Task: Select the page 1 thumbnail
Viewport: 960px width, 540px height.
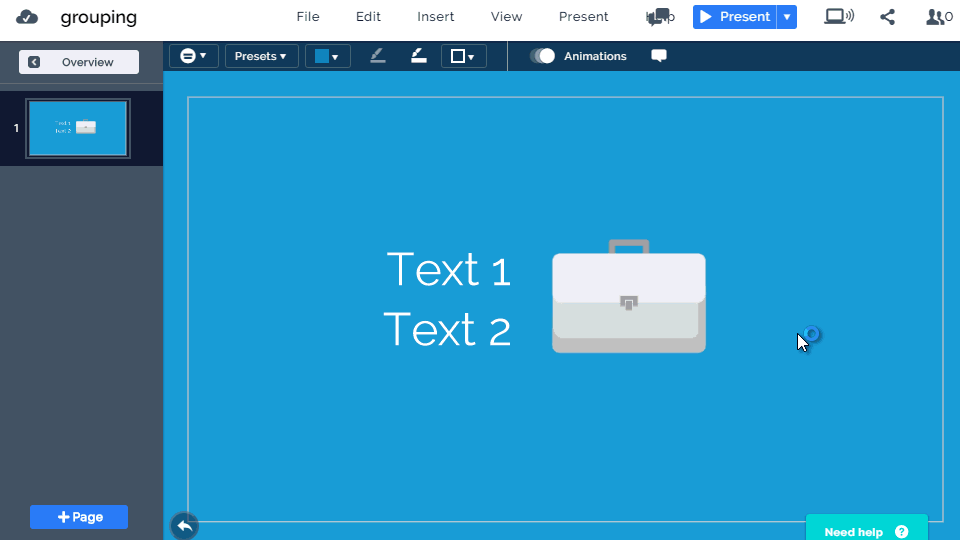Action: (78, 128)
